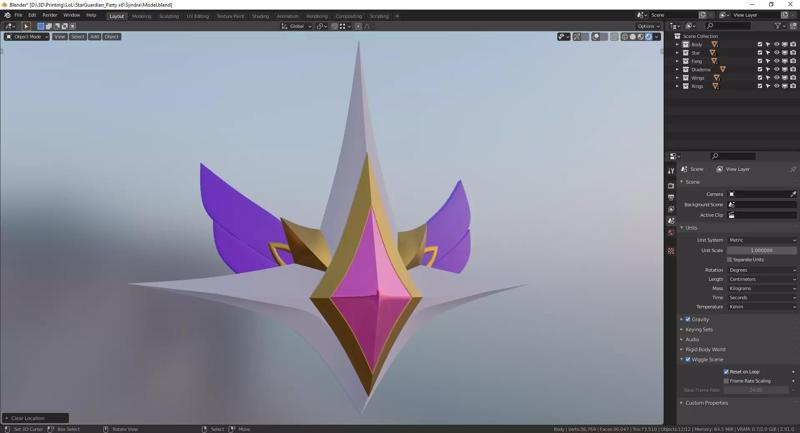
Task: Expand the Star collection
Action: 677,53
